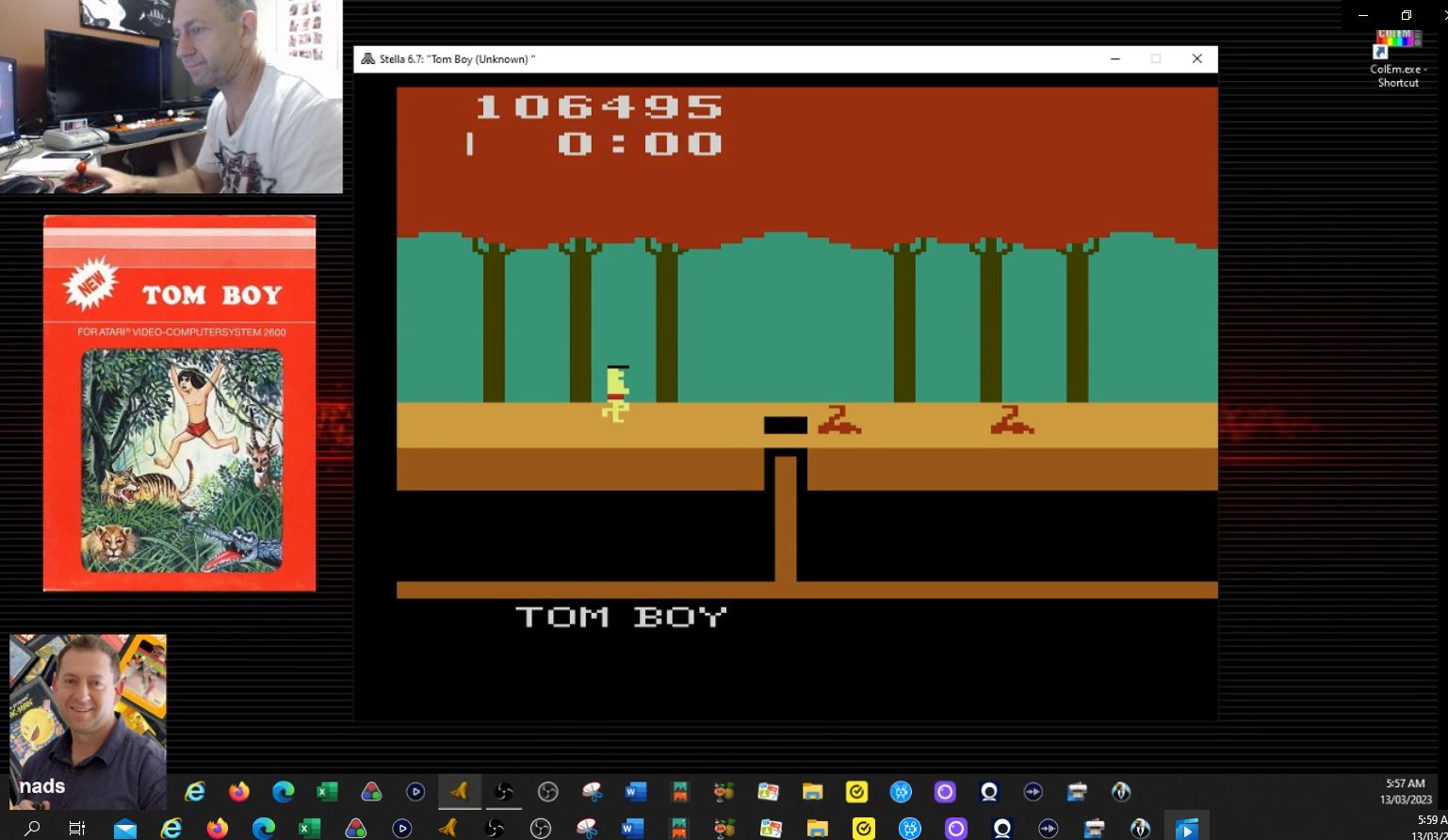Screen dimensions: 1448x840
Task: Open the ColEm.exe shortcut on the desktop
Action: pos(1397,58)
